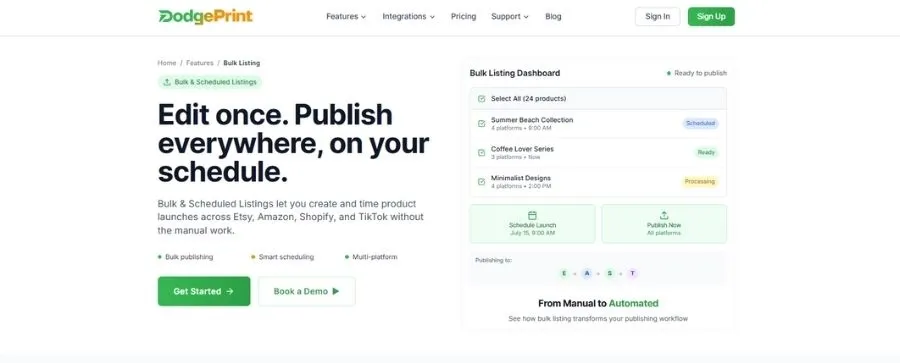The width and height of the screenshot is (900, 363).
Task: Click the Smart scheduling bullet text
Action: (286, 257)
